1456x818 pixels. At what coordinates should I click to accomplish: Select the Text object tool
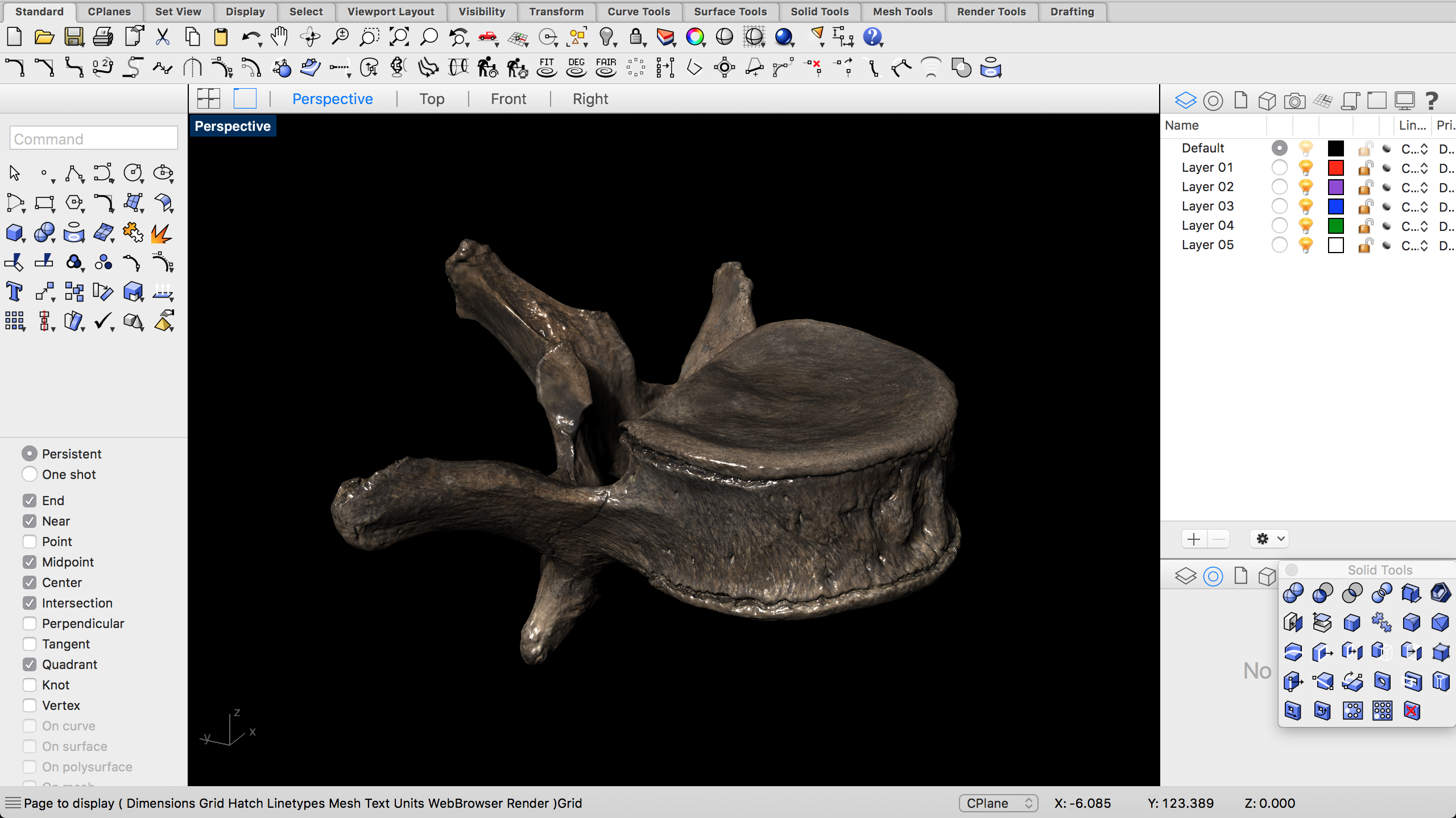[x=15, y=292]
